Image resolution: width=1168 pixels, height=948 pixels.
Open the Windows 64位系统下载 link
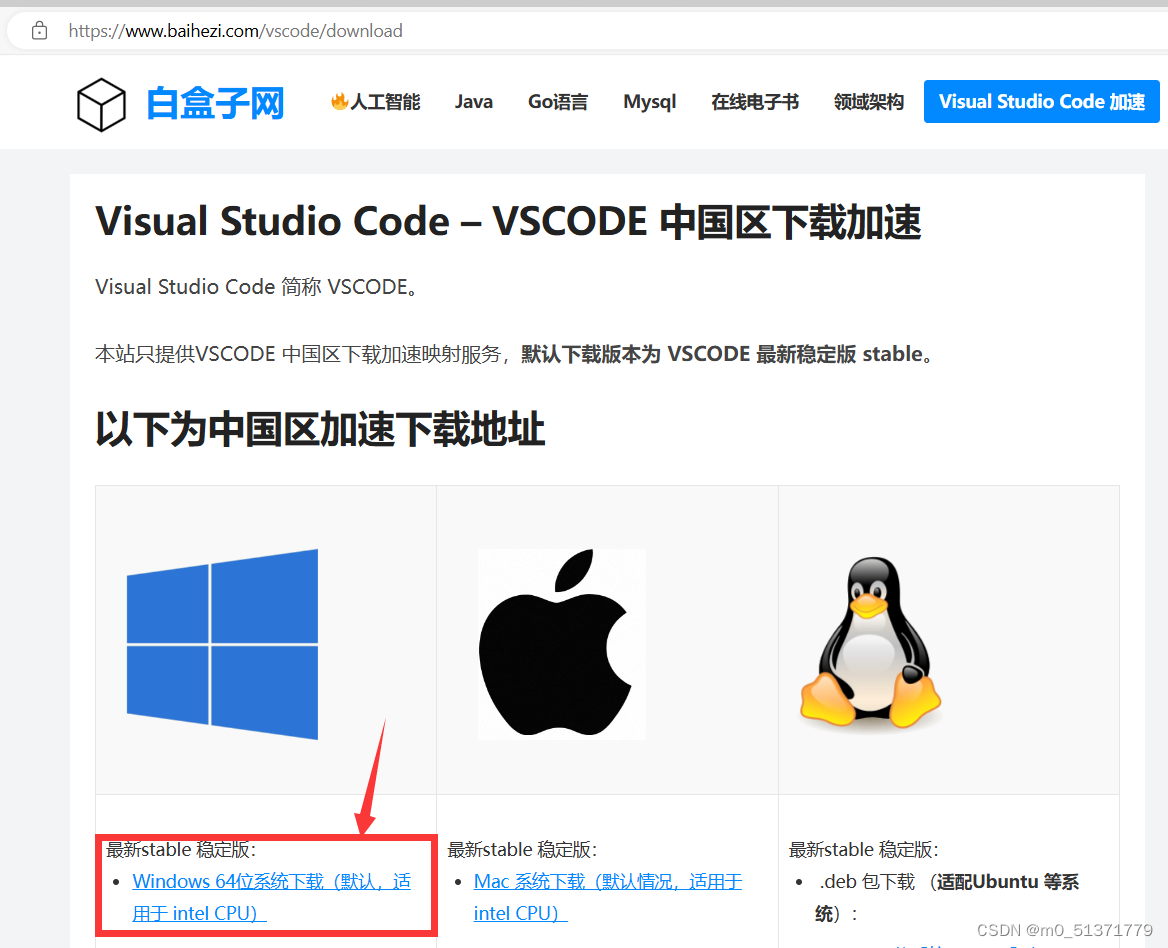(x=271, y=897)
